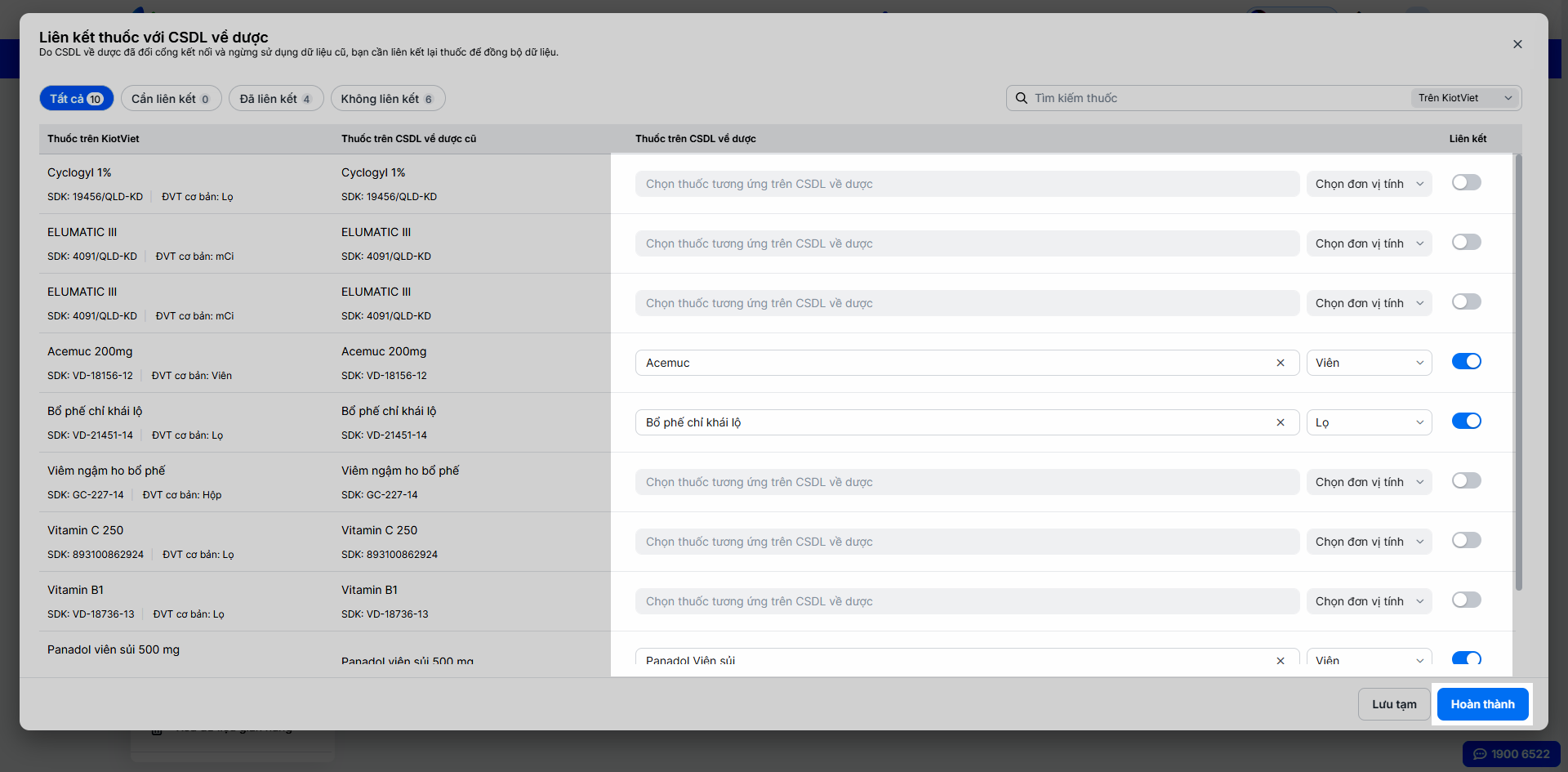Screen dimensions: 1568x772
Task: Click the Hoàn thành button
Action: [1483, 704]
